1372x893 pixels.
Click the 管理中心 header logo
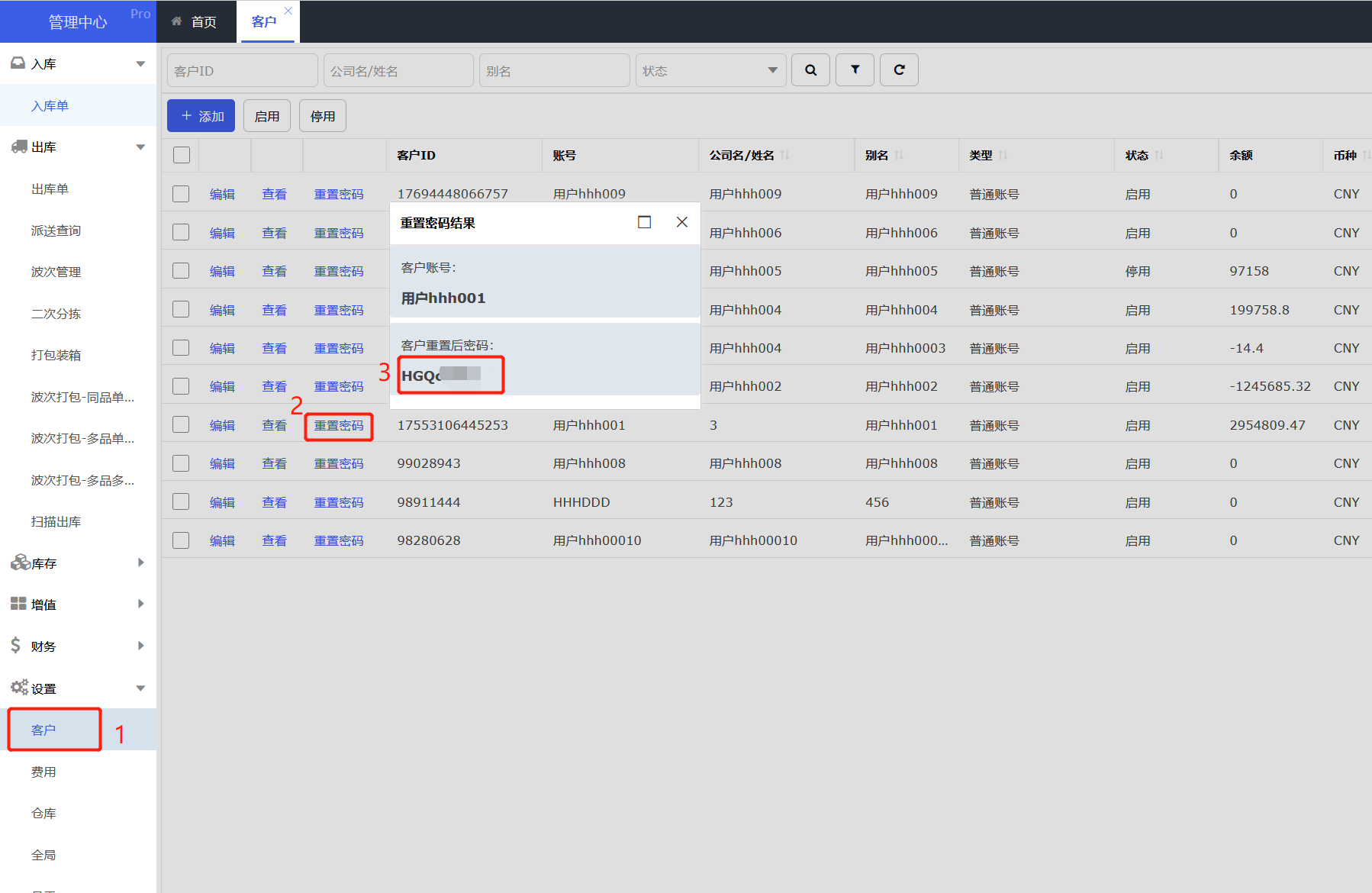click(x=78, y=22)
